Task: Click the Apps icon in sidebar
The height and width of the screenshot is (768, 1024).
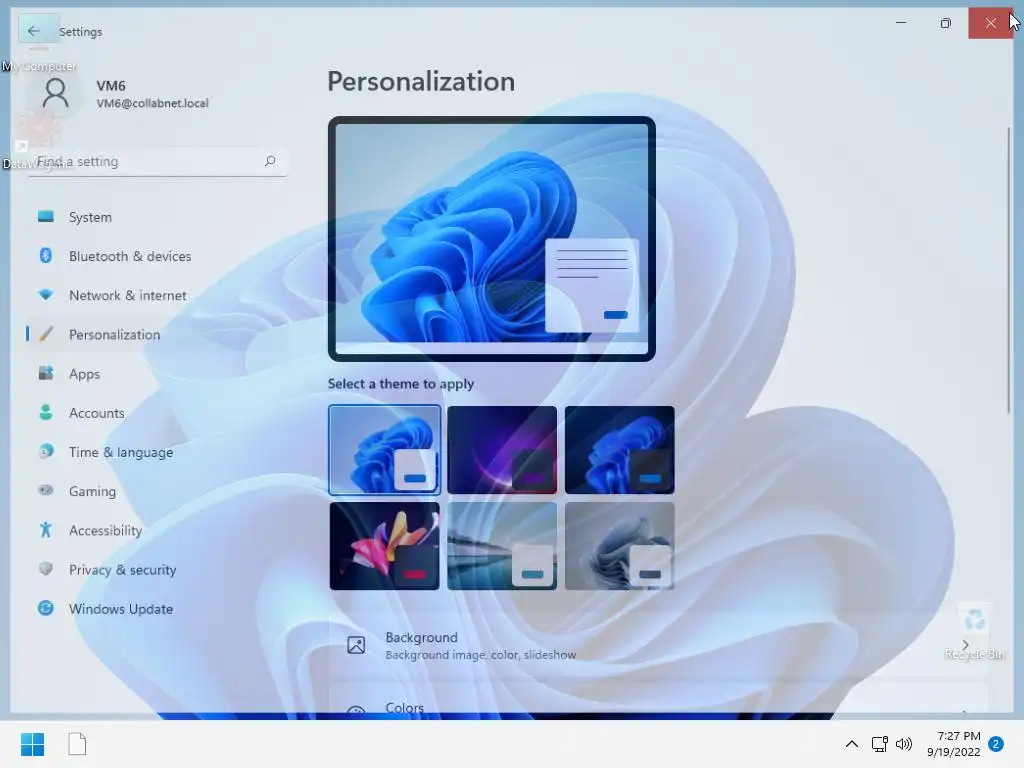Action: click(x=46, y=373)
